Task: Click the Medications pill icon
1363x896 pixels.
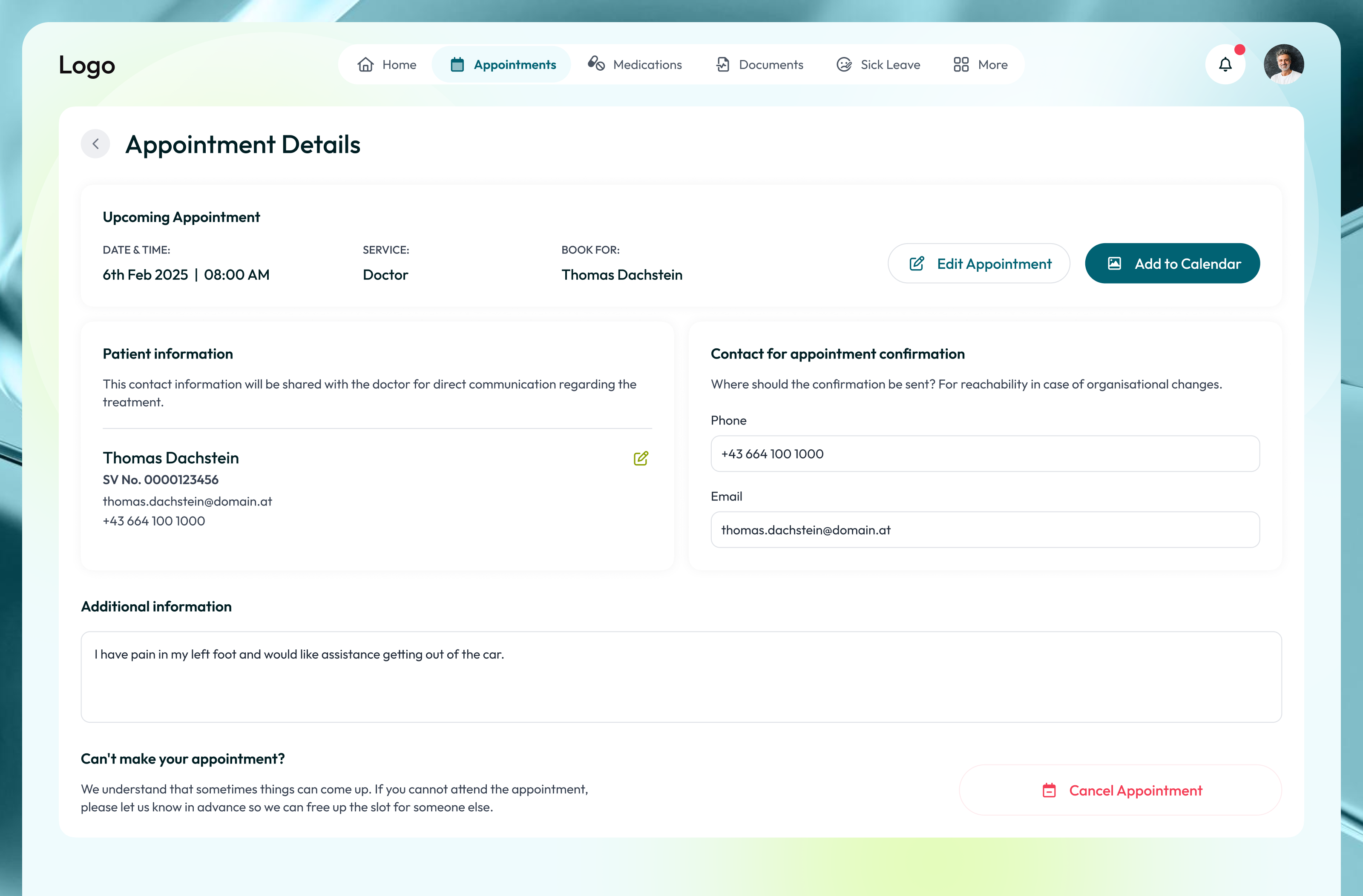Action: coord(596,63)
